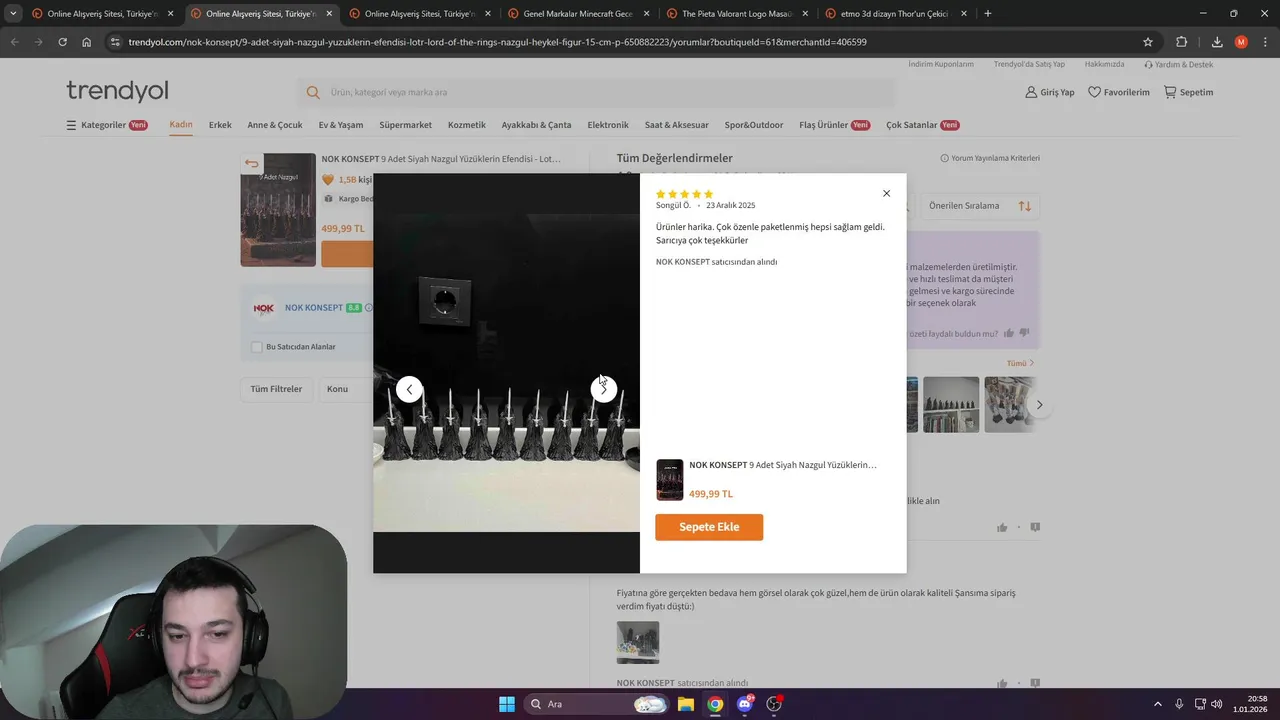This screenshot has height=720, width=1280.
Task: Switch to Pieta Valorant Logo tab
Action: [x=738, y=14]
